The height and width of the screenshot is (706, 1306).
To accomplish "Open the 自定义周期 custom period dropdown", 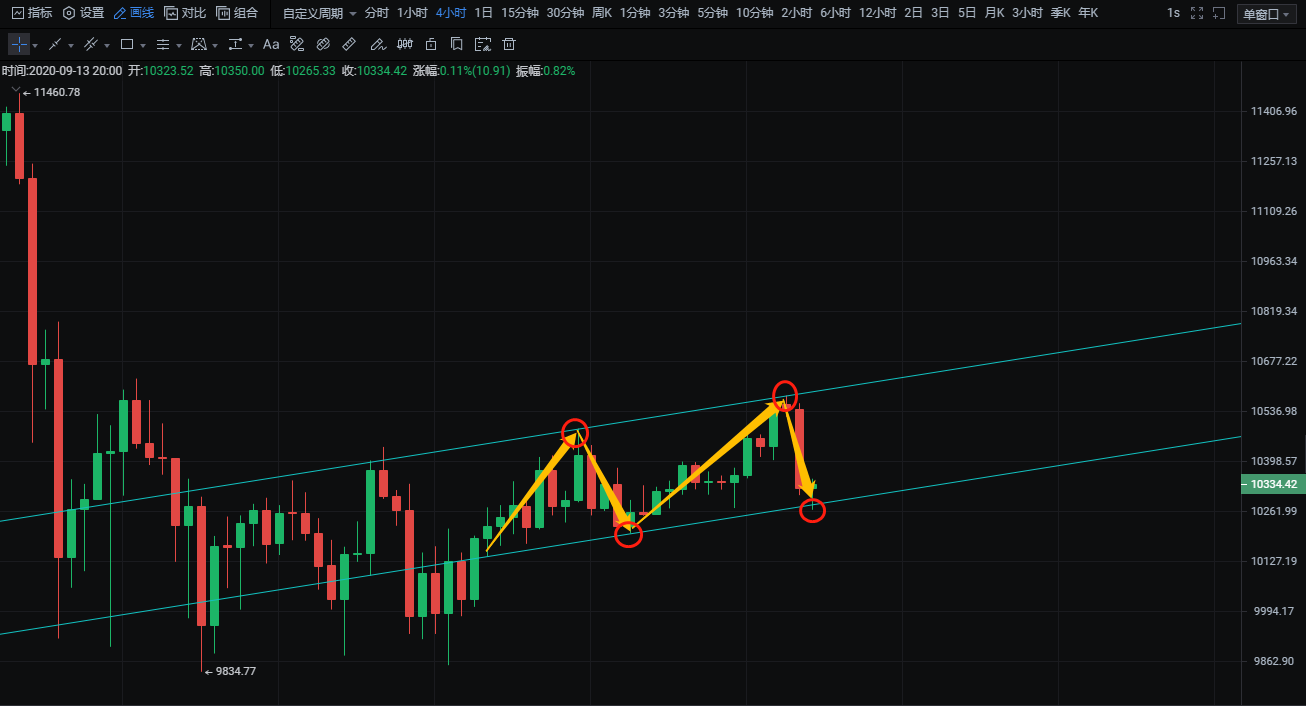I will pyautogui.click(x=319, y=13).
